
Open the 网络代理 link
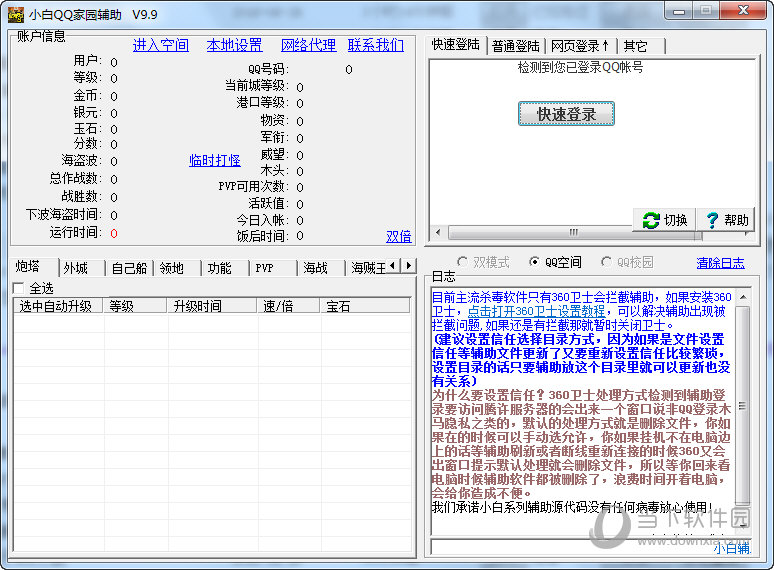(x=309, y=45)
